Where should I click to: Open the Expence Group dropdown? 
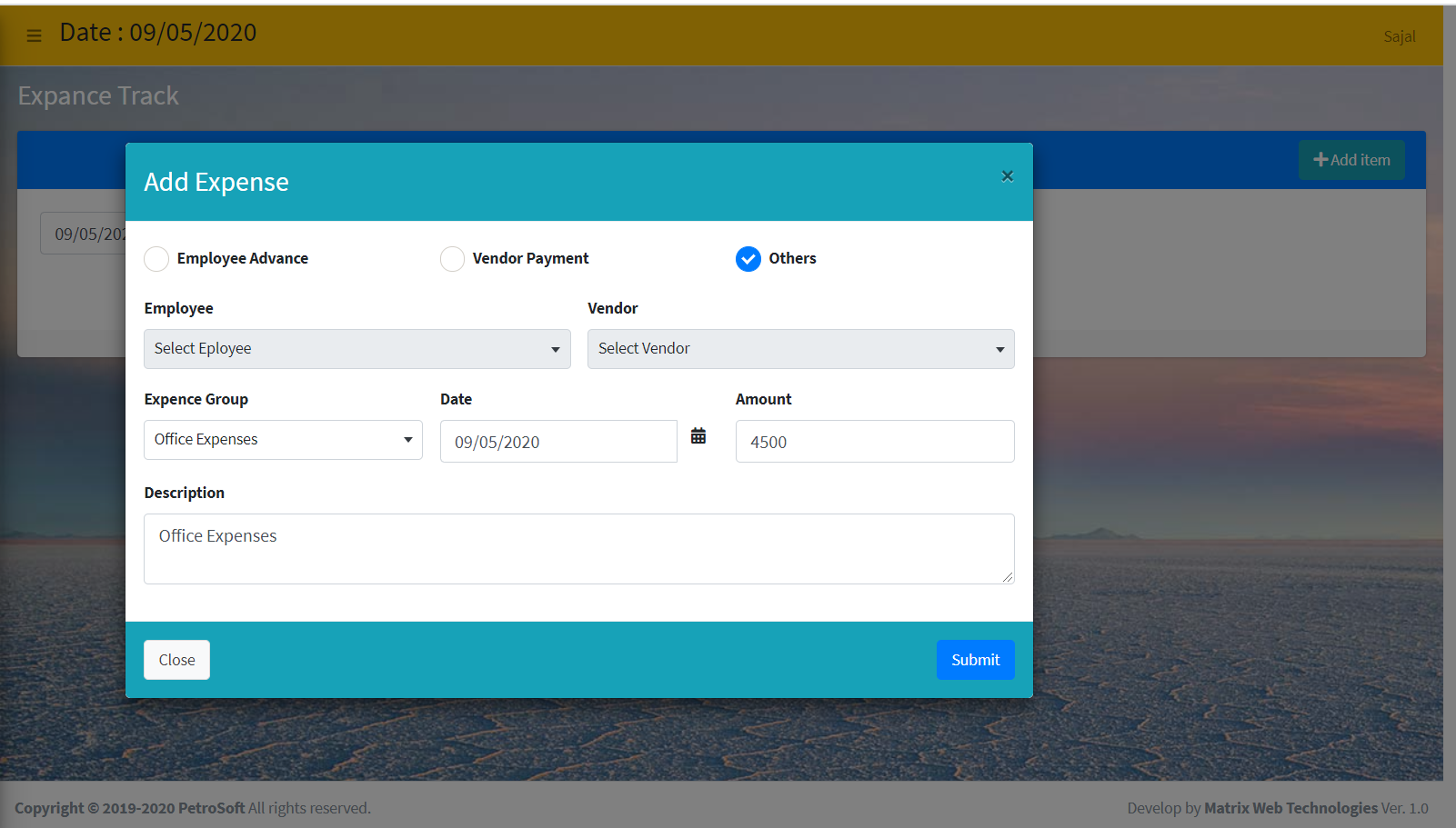(x=283, y=440)
